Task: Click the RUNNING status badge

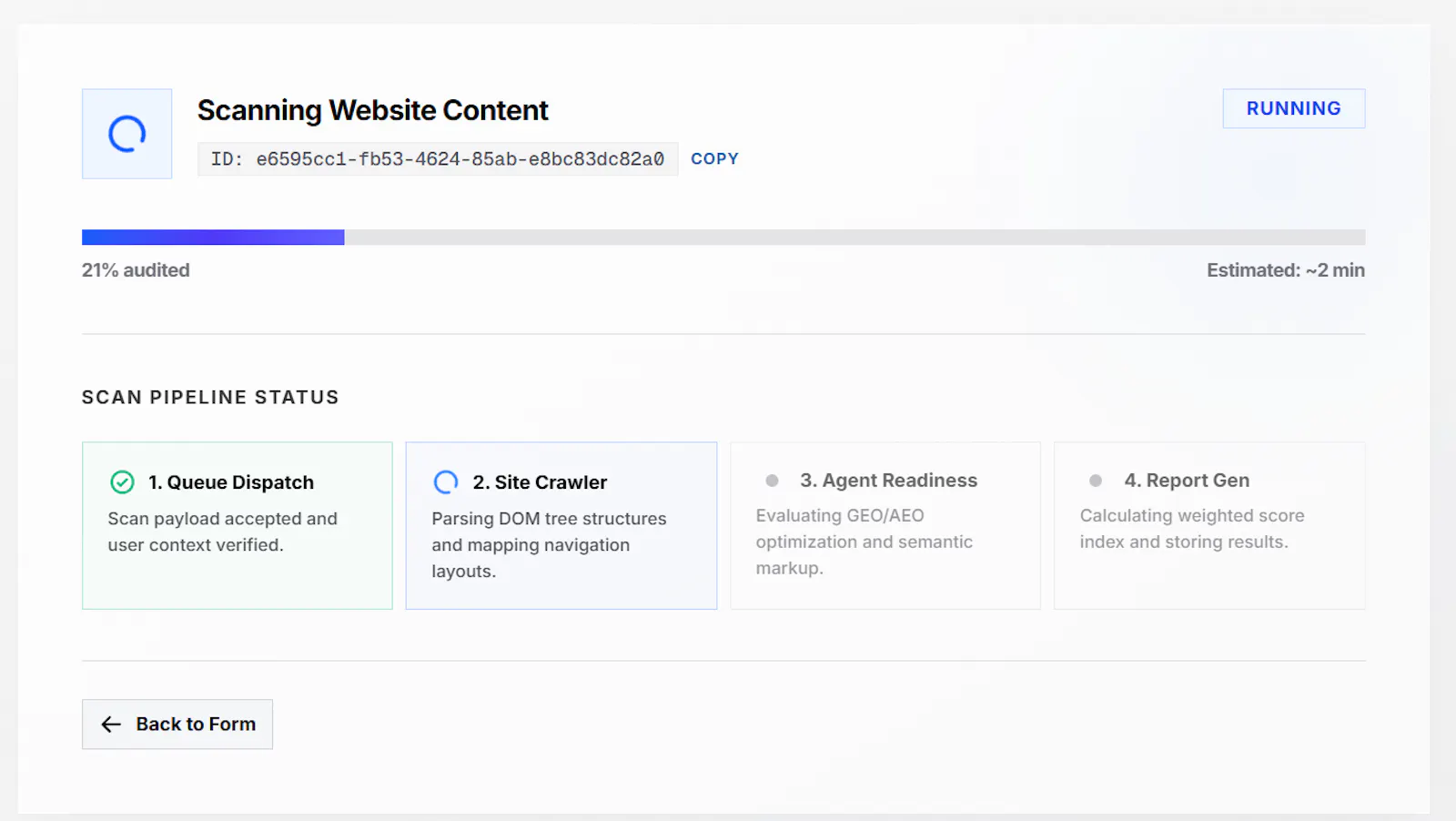Action: point(1294,108)
